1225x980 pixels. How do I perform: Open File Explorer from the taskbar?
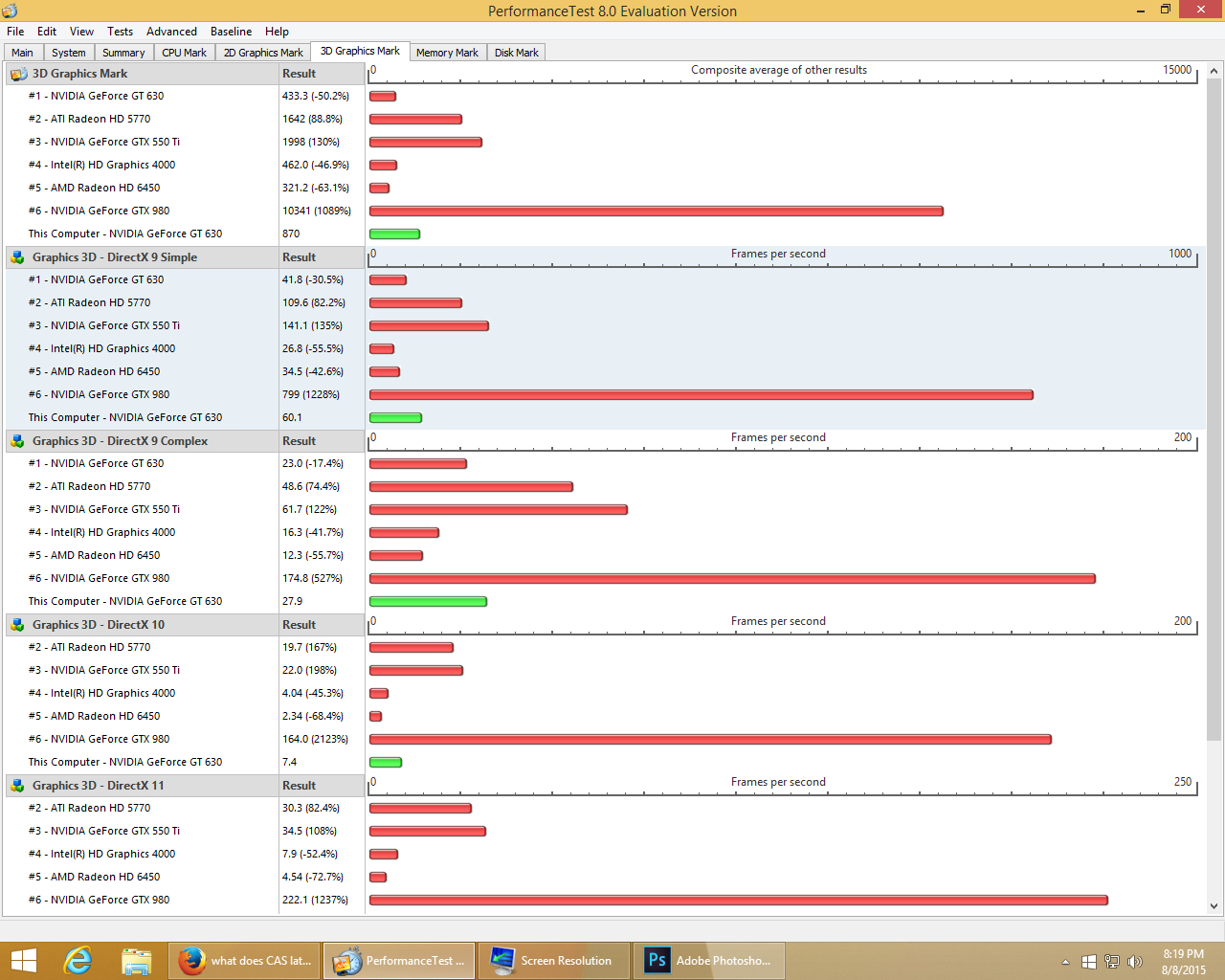tap(137, 961)
